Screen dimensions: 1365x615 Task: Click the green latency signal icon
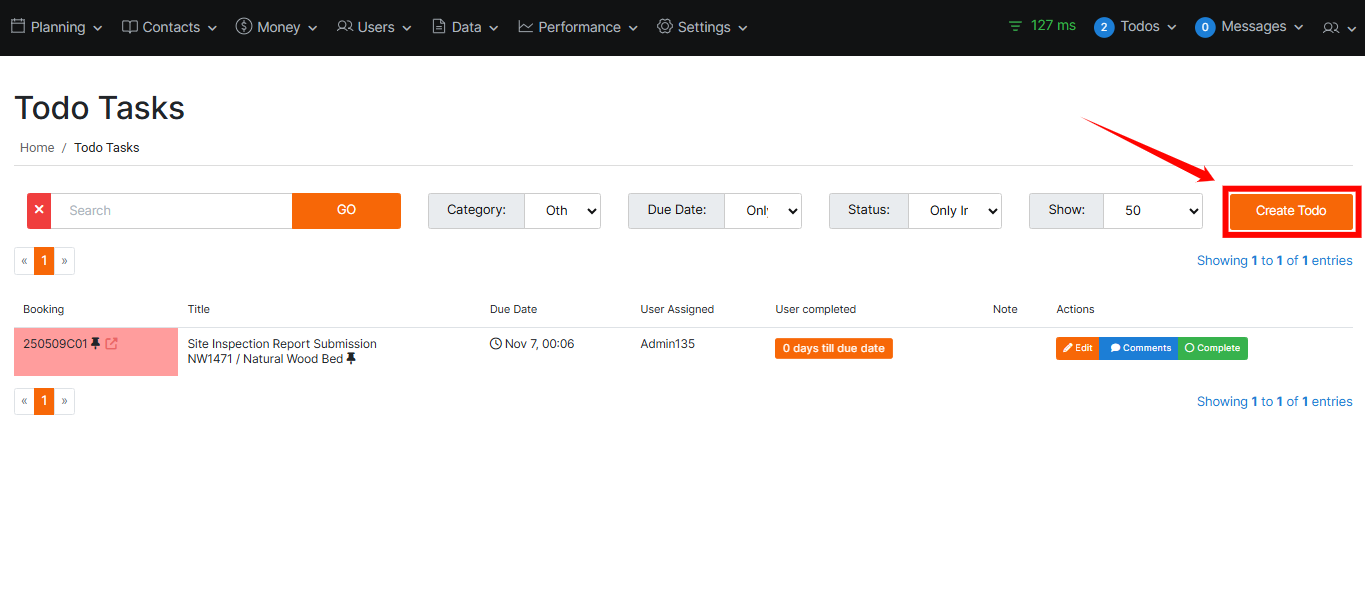[x=1016, y=26]
